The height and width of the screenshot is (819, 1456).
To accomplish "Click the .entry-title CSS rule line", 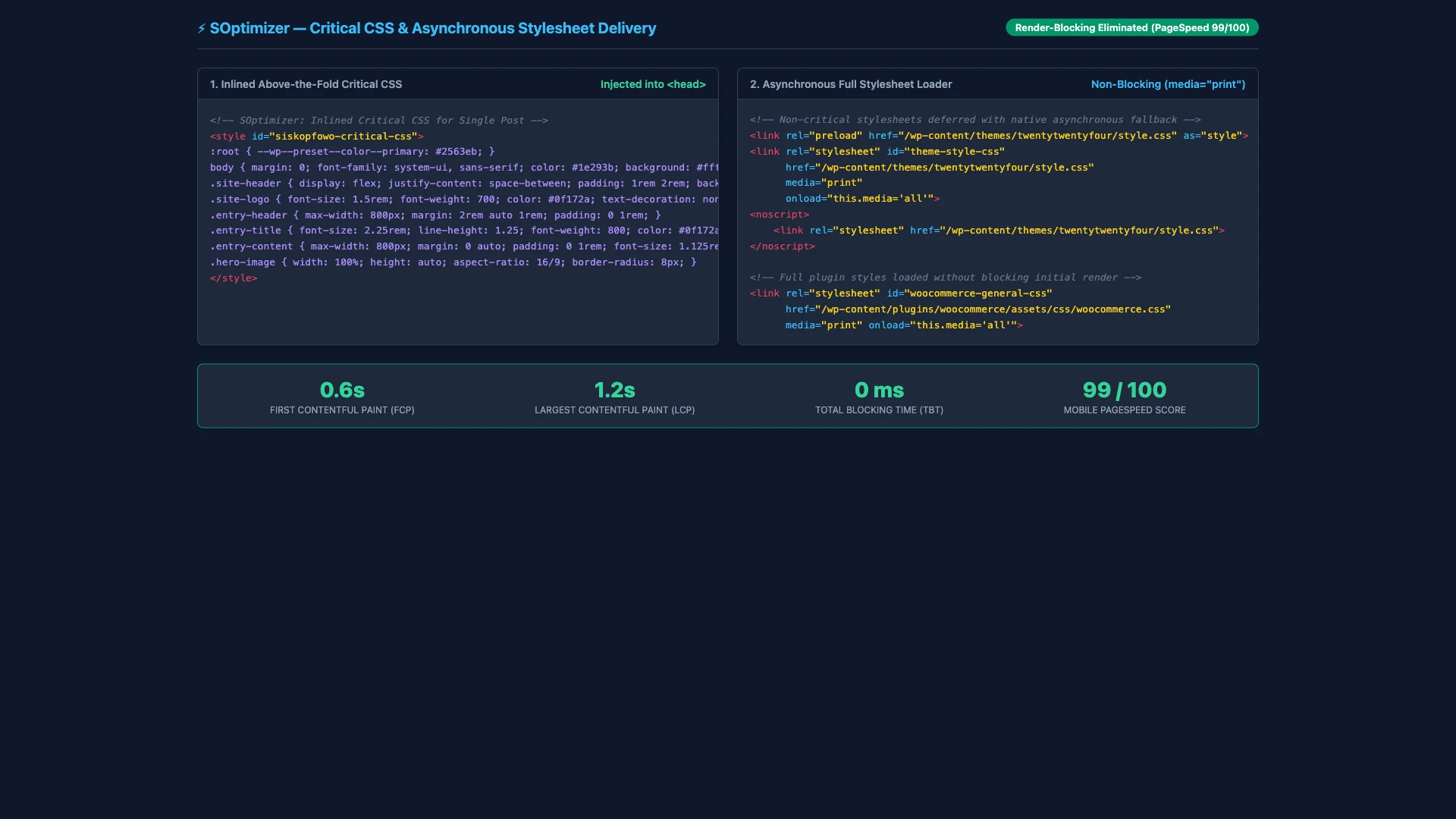I will tap(464, 231).
